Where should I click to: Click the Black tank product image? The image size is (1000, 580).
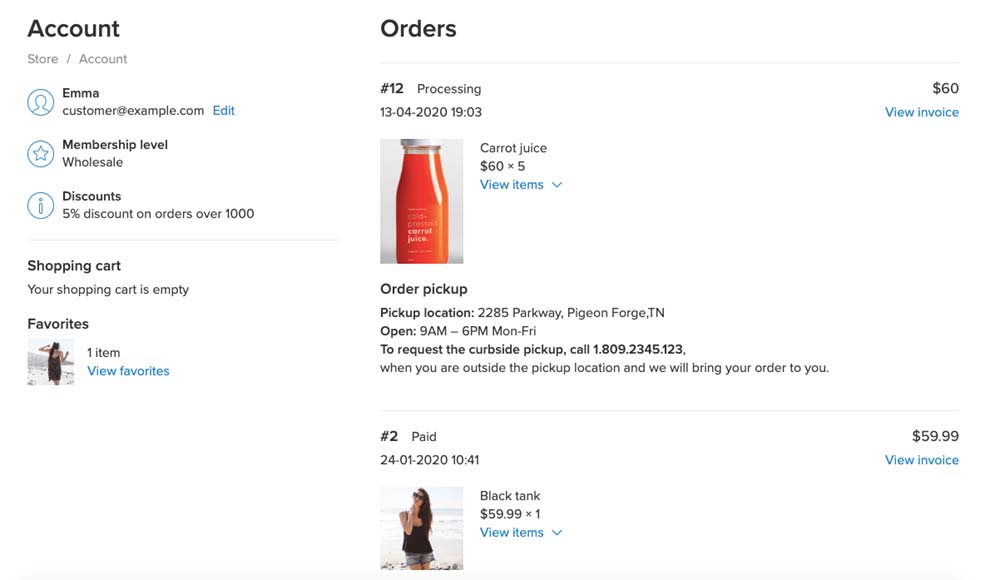click(x=422, y=528)
